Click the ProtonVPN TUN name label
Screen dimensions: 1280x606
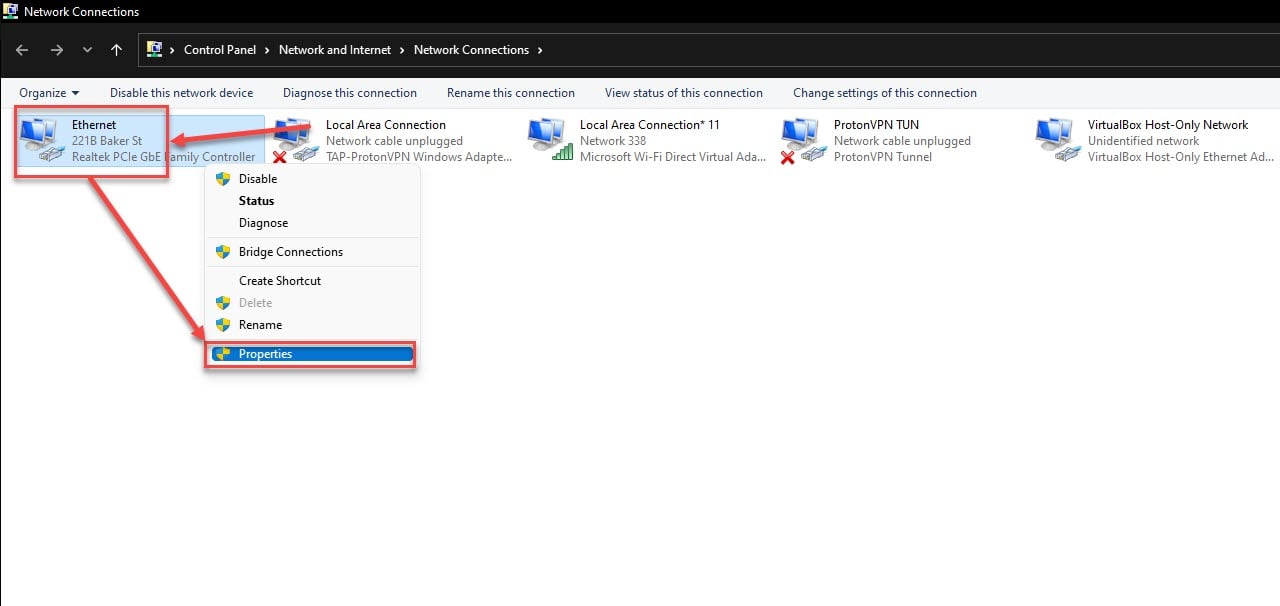tap(876, 125)
